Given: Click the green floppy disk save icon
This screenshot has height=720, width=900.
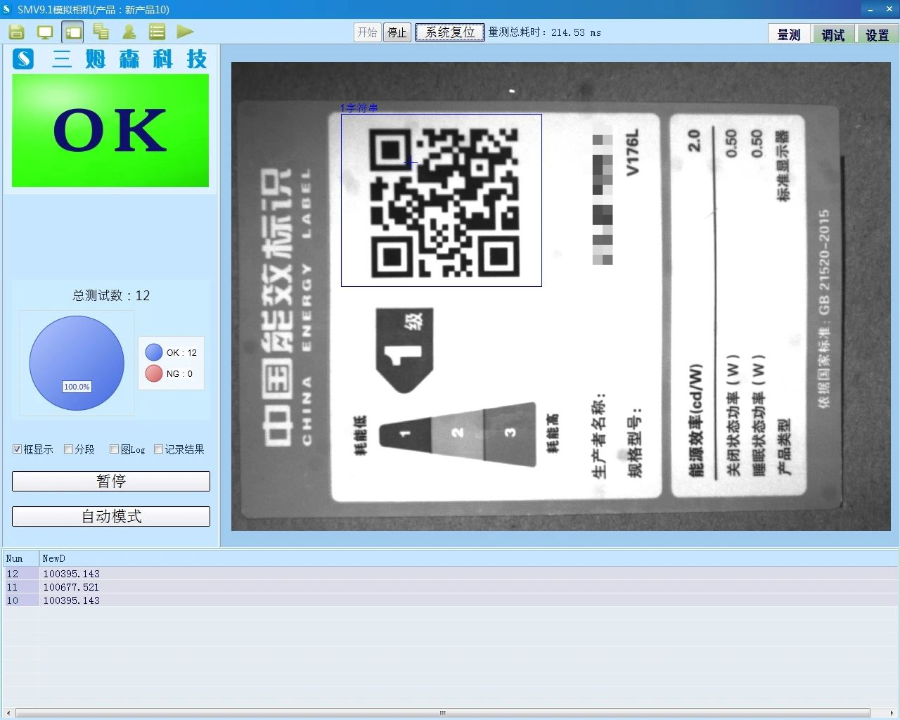Looking at the screenshot, I should [x=17, y=32].
